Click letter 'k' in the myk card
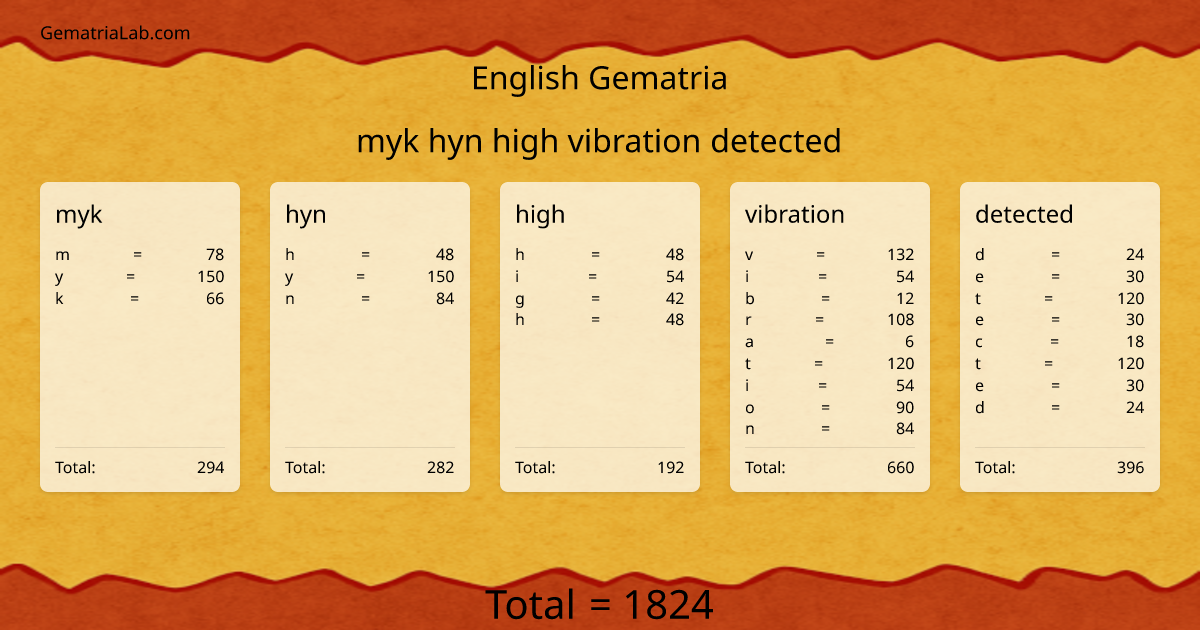The image size is (1200, 630). (x=59, y=299)
